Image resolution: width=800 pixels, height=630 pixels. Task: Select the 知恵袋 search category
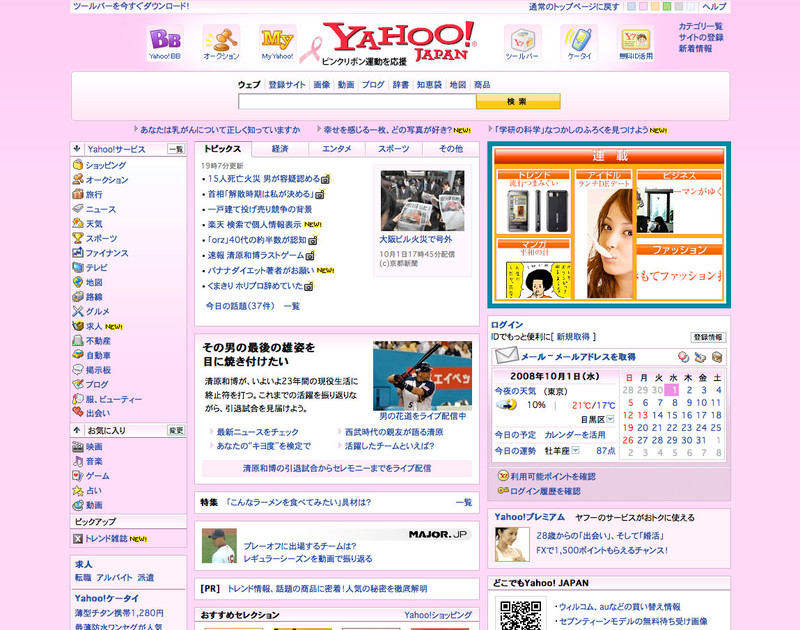429,85
